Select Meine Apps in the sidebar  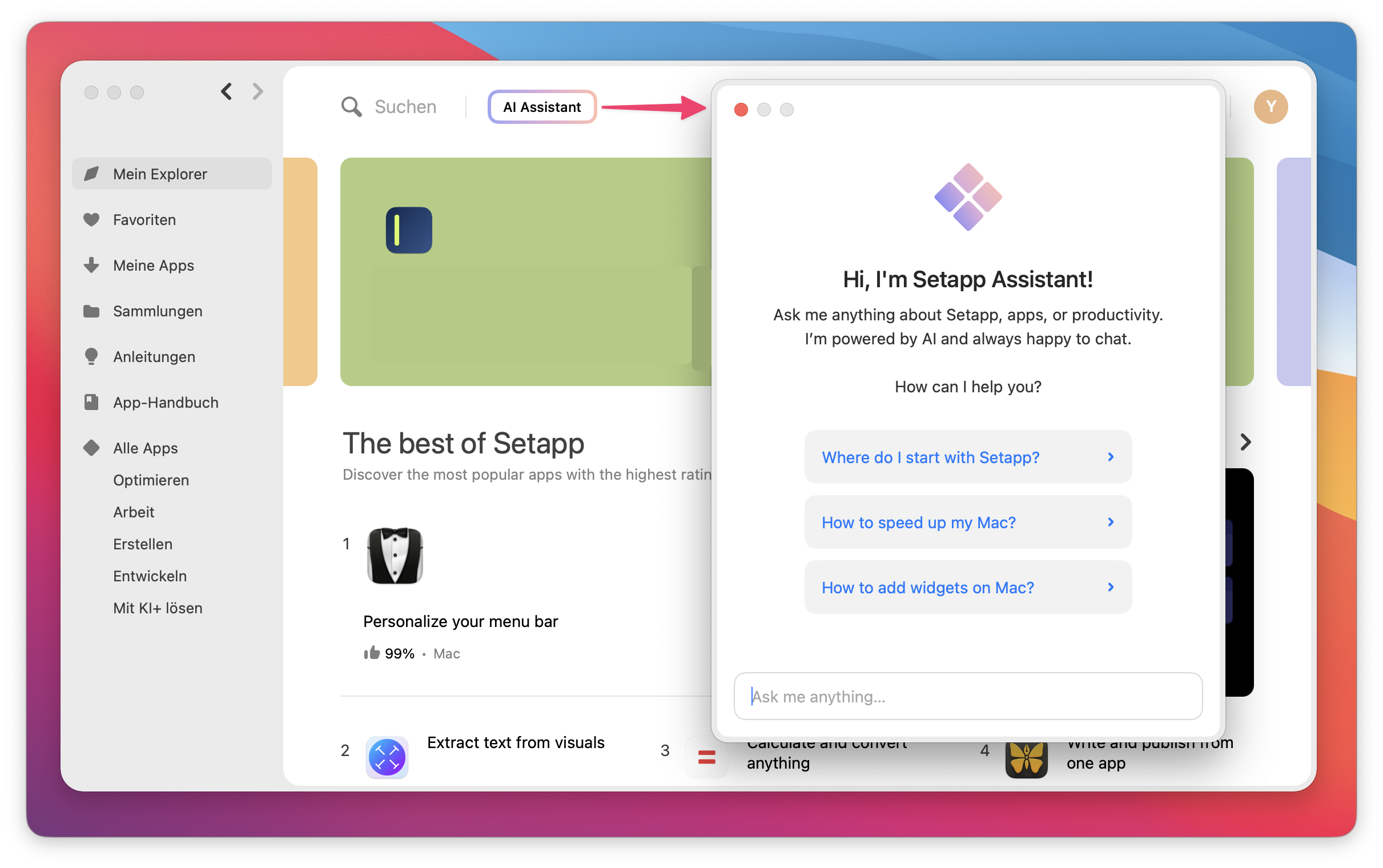[x=152, y=265]
